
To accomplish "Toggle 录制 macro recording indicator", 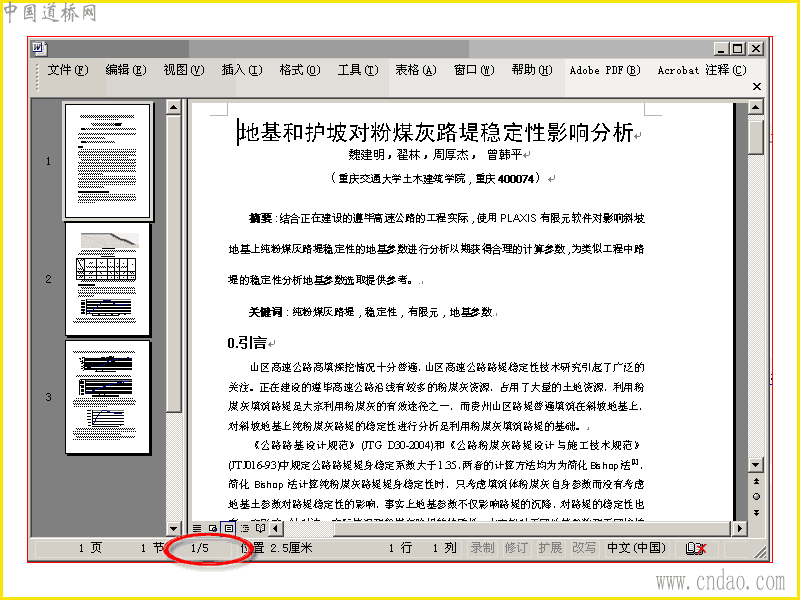I will pyautogui.click(x=482, y=548).
